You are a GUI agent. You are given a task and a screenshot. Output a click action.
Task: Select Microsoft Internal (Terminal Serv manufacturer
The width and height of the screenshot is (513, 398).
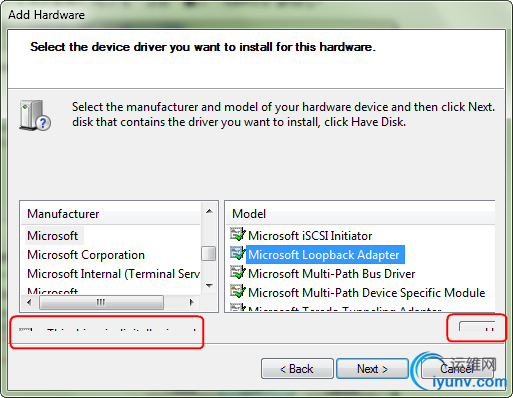coord(113,274)
